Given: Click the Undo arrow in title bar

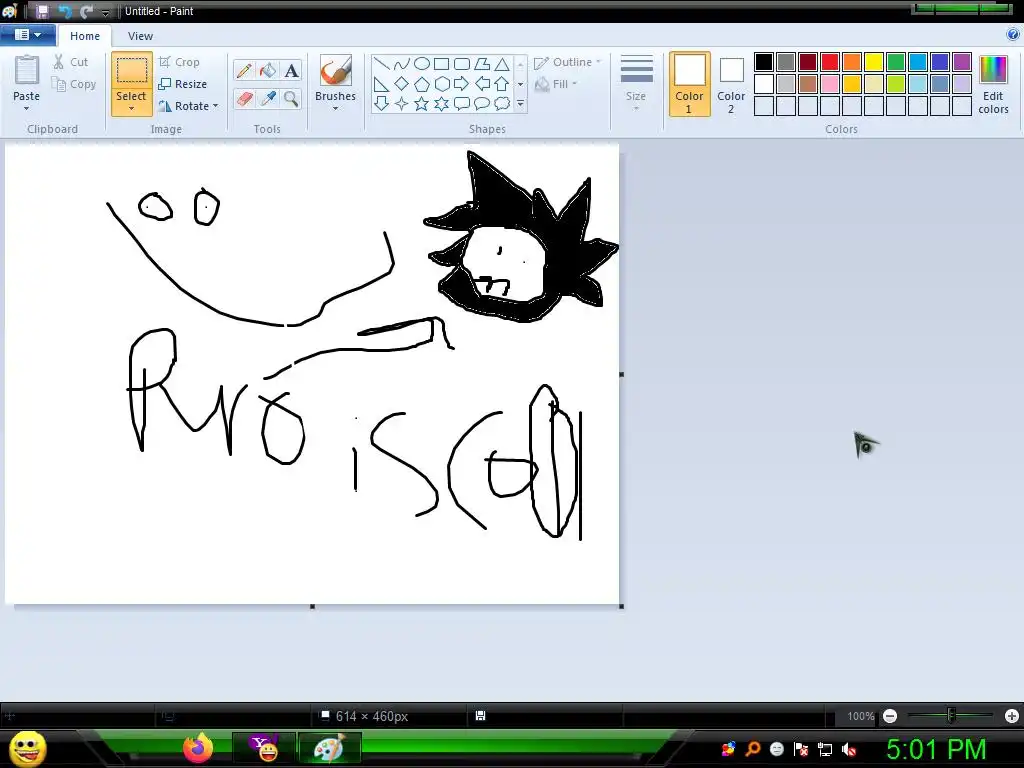Looking at the screenshot, I should click(64, 11).
